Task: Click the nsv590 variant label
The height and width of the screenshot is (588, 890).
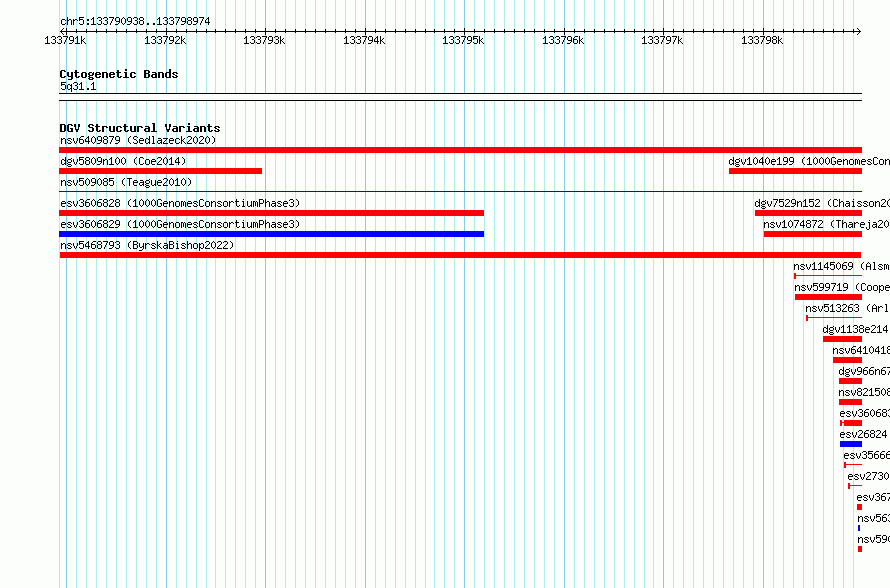Action: pyautogui.click(x=874, y=539)
